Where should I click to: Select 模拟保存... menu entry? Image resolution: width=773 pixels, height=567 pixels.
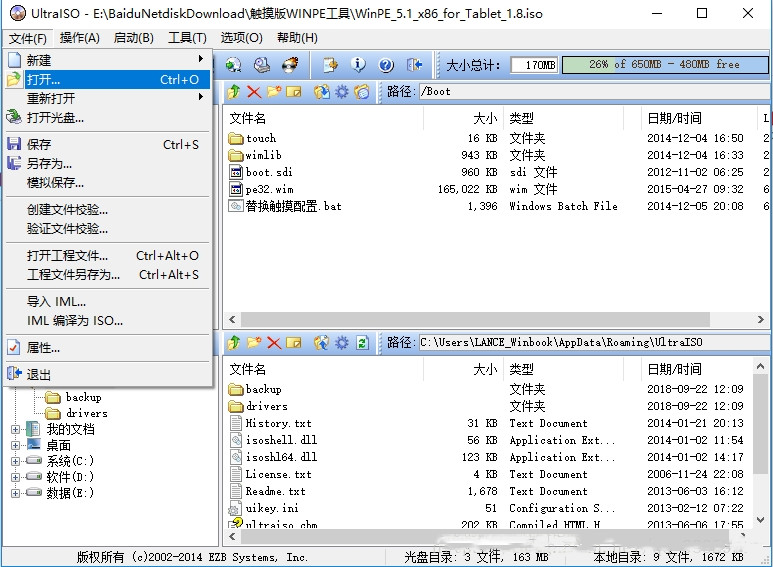click(107, 183)
